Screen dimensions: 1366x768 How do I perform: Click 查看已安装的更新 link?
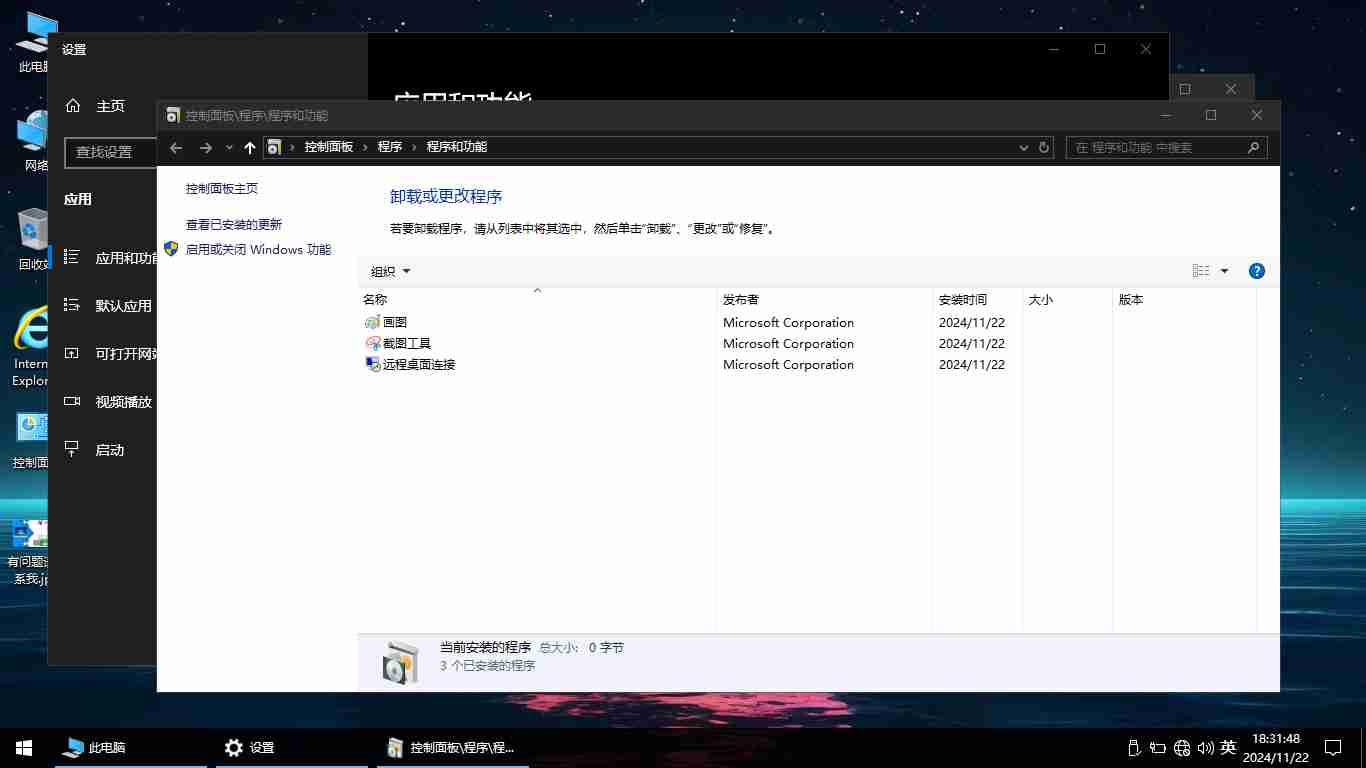pyautogui.click(x=233, y=225)
